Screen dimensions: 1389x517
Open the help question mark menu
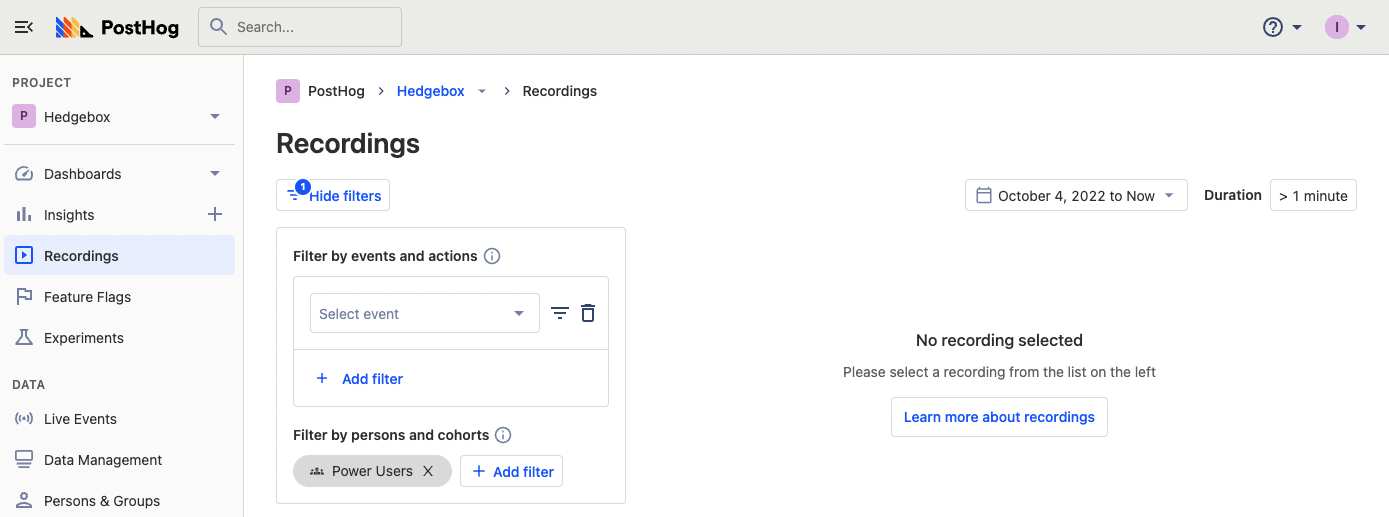pyautogui.click(x=1281, y=27)
